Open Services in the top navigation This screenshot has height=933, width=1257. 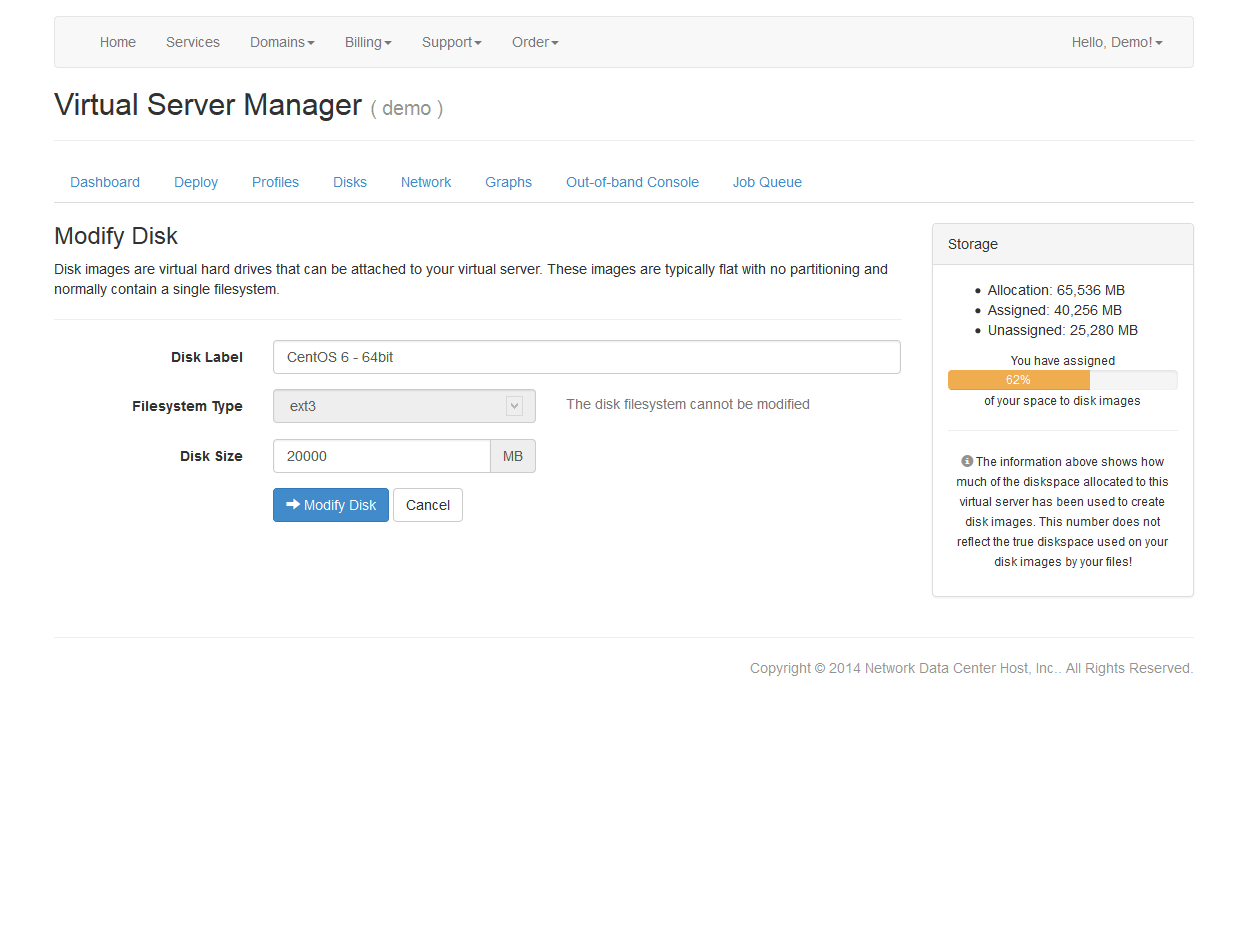pos(193,42)
